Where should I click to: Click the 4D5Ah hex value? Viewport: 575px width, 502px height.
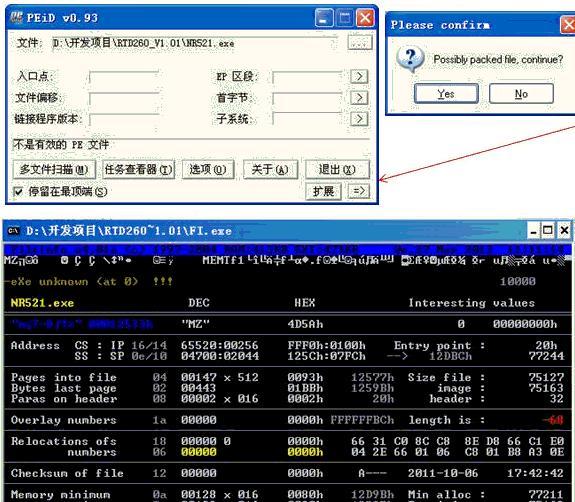pyautogui.click(x=305, y=324)
